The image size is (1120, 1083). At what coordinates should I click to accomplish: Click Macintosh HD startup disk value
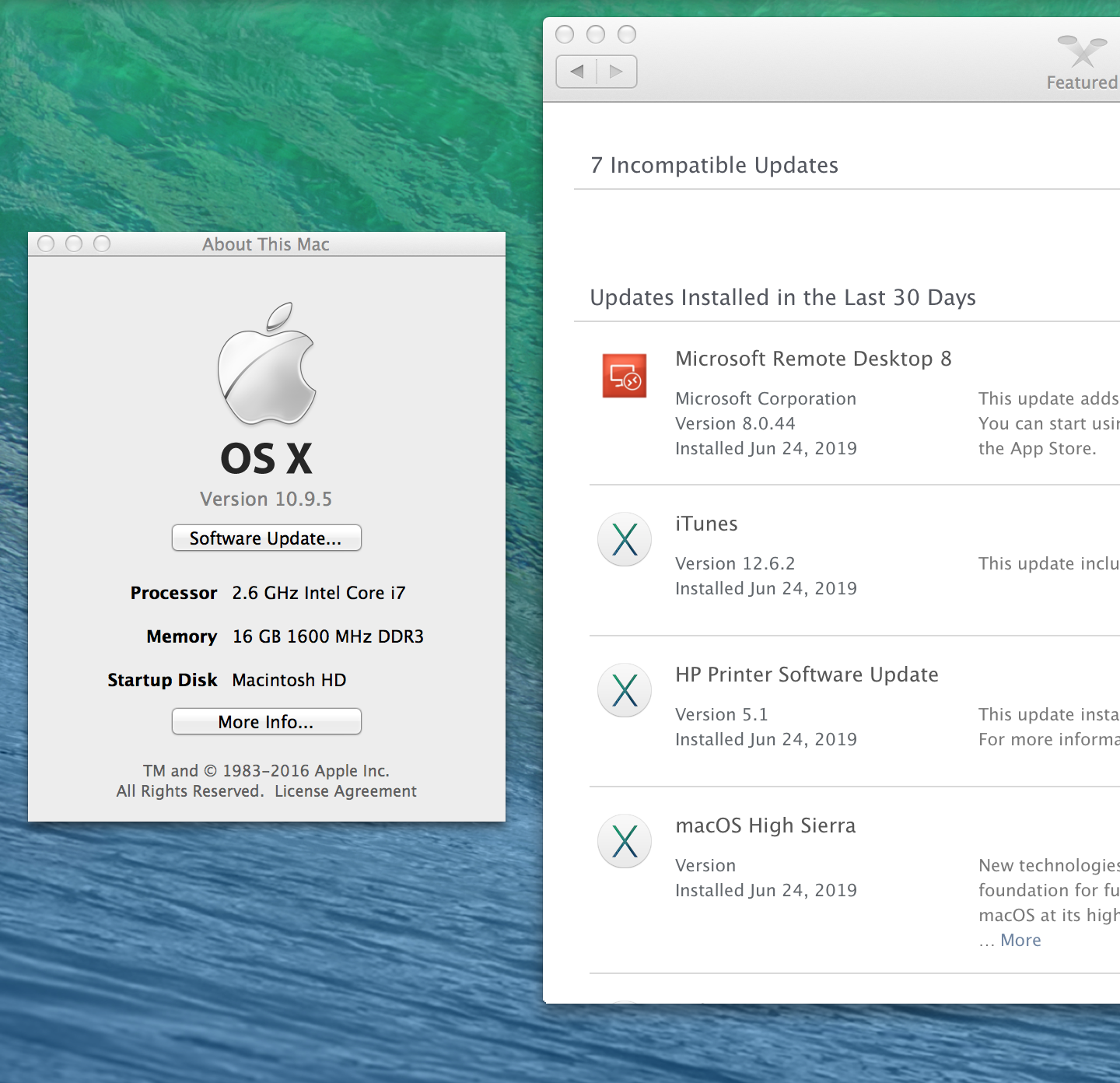[289, 680]
